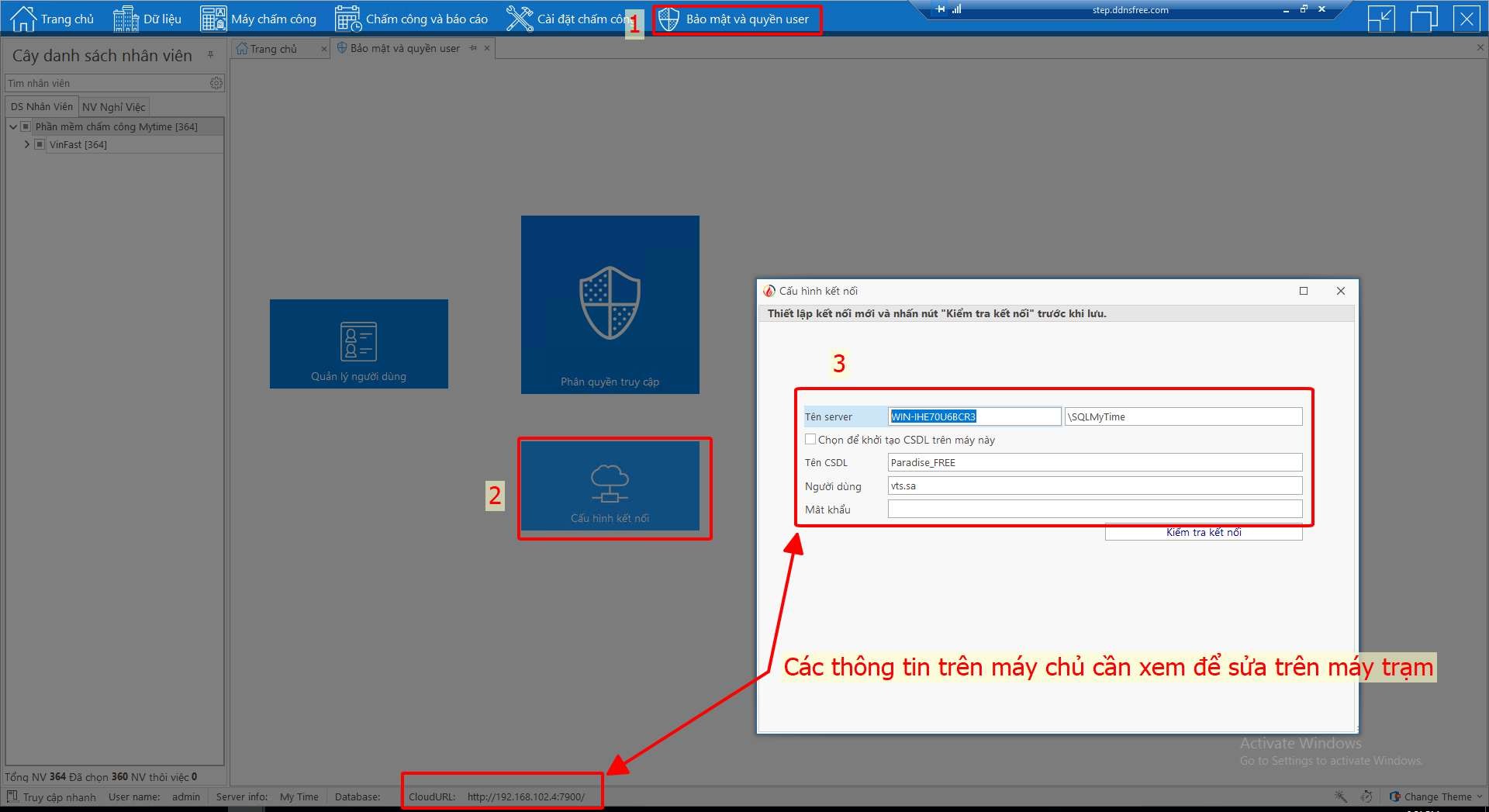Open the Quản lý người dùng tile
The height and width of the screenshot is (812, 1489).
[x=358, y=344]
